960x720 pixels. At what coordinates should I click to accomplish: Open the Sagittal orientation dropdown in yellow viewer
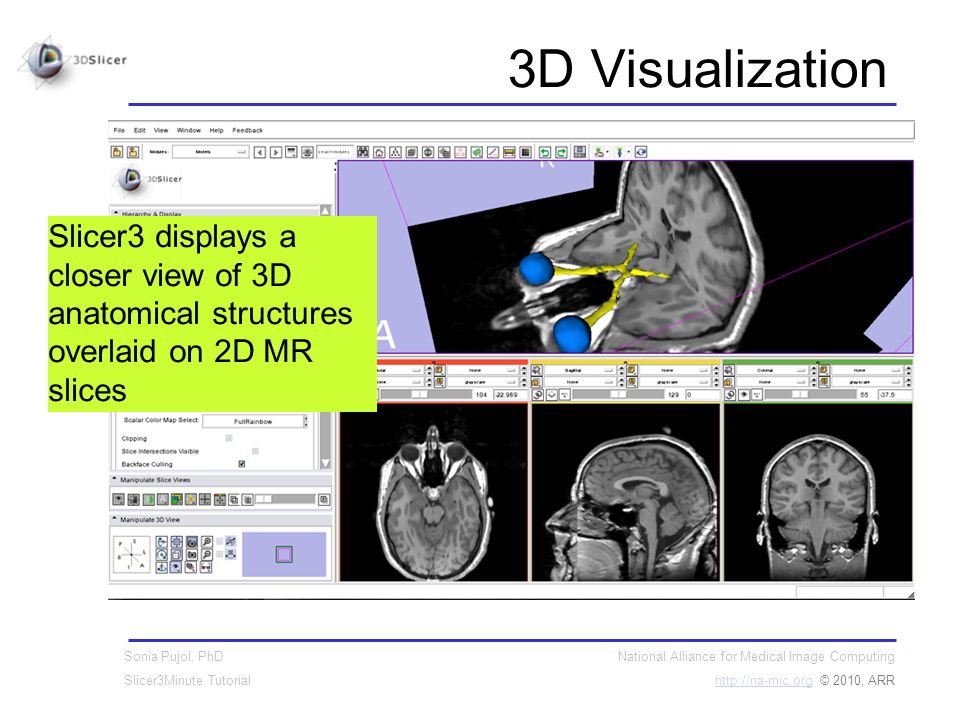tap(579, 370)
